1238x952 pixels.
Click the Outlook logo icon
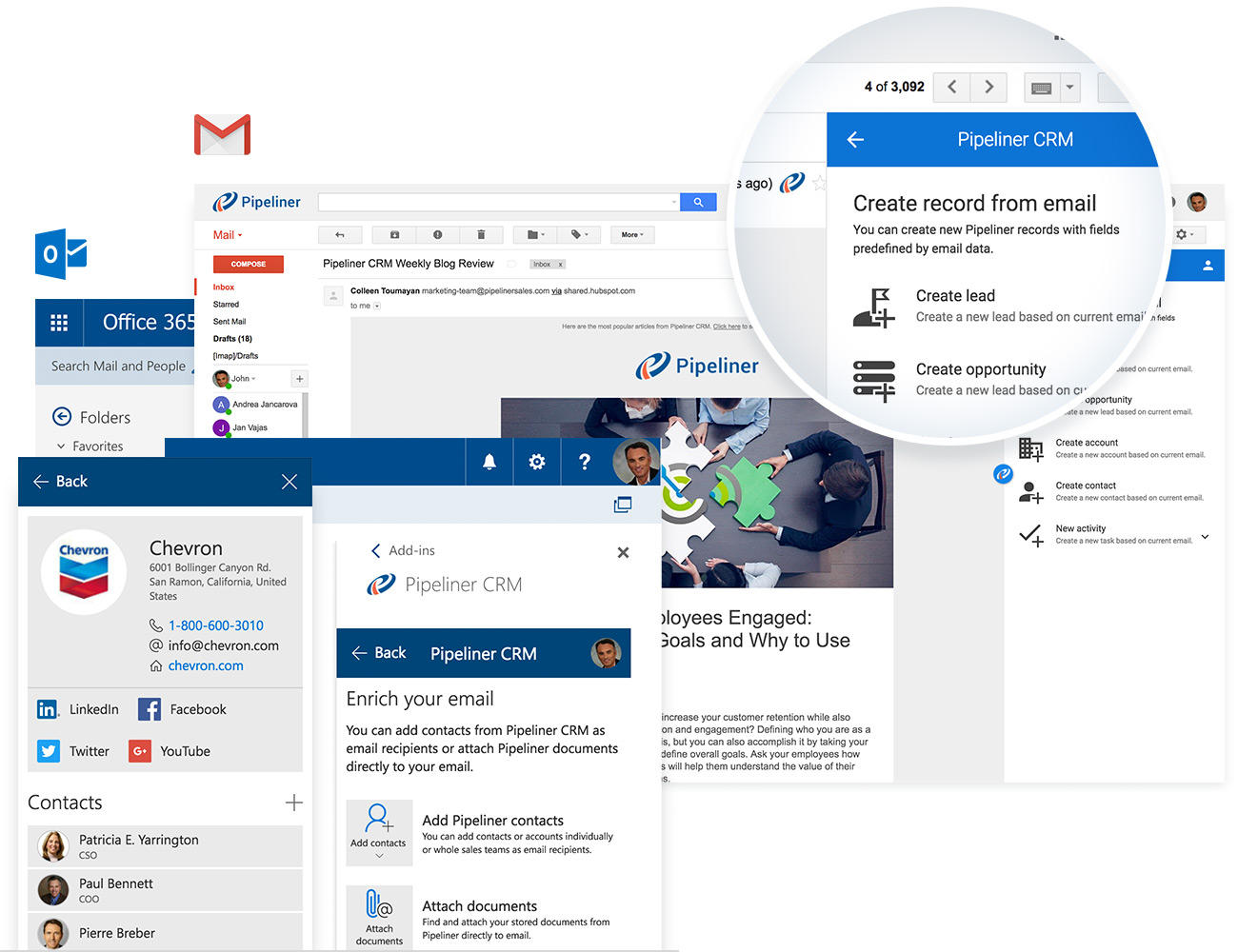61,253
